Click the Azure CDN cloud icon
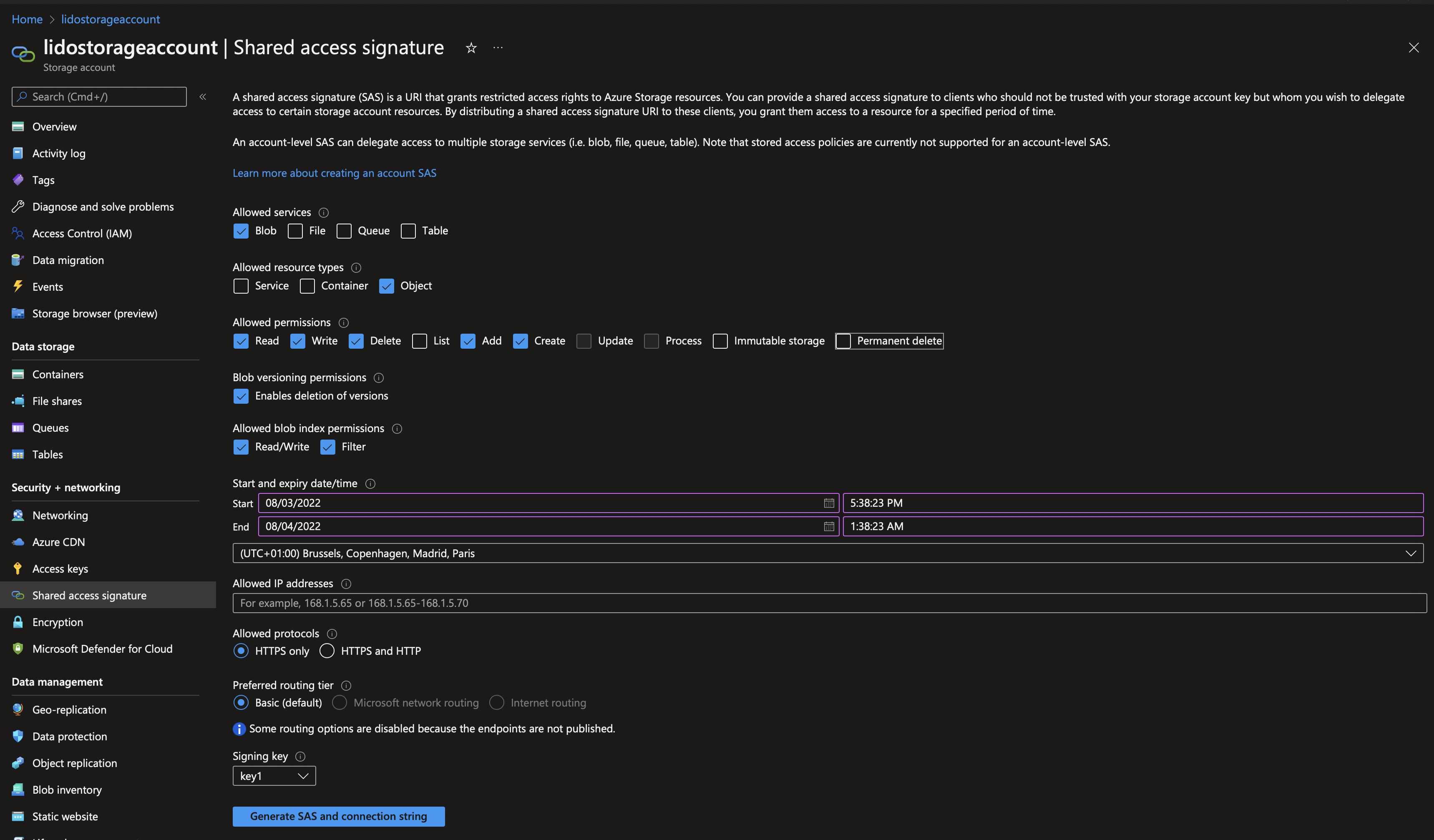 coord(18,542)
